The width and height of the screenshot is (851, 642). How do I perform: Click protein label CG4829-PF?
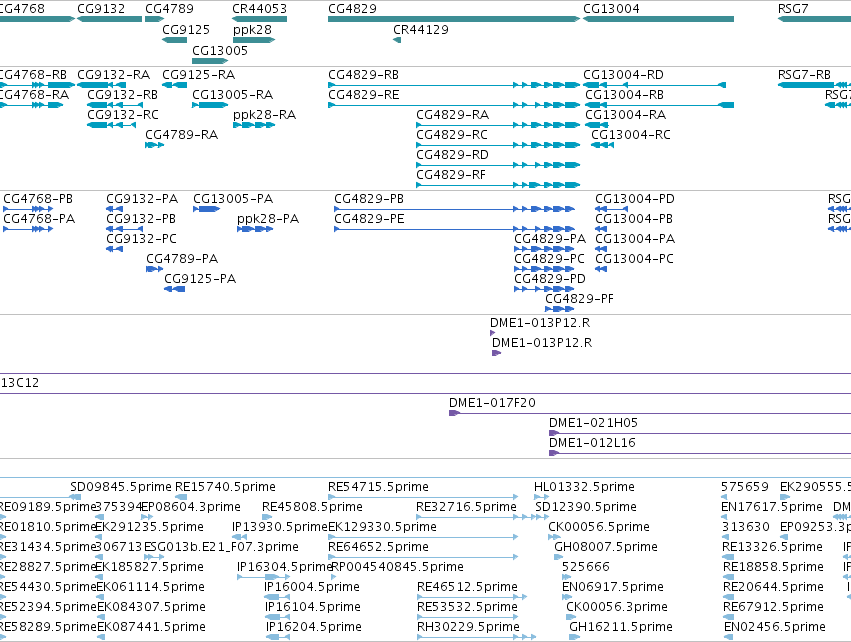579,300
